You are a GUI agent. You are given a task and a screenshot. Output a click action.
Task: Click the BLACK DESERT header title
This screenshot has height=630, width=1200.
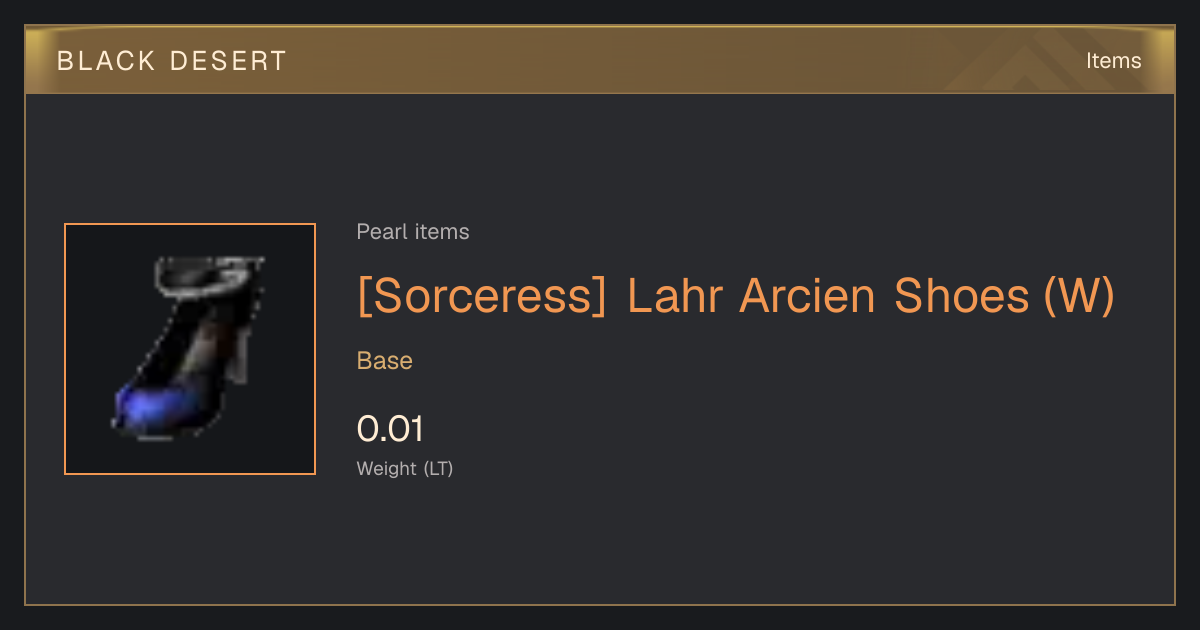(x=172, y=61)
